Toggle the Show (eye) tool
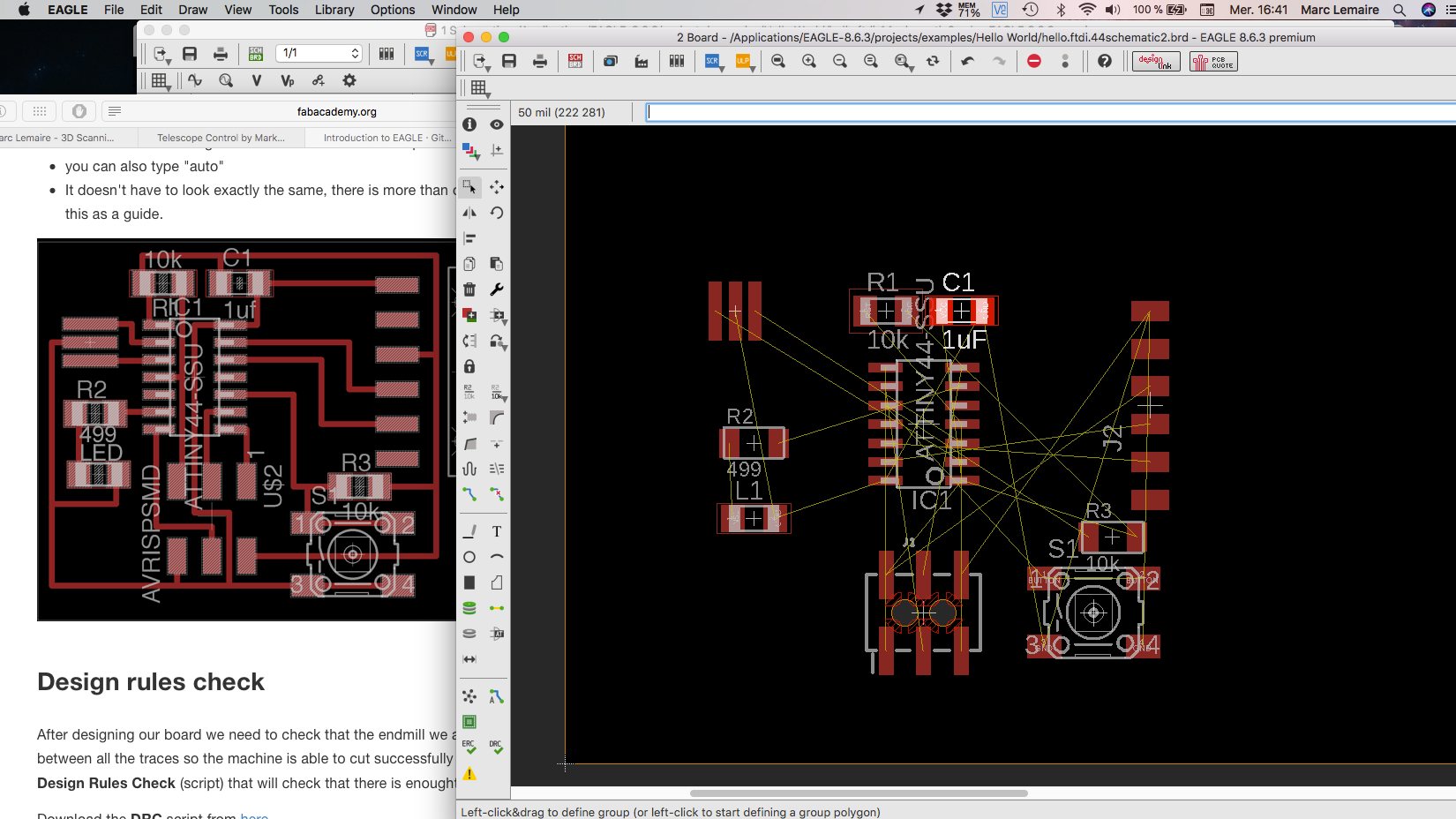Viewport: 1456px width, 819px height. point(497,124)
